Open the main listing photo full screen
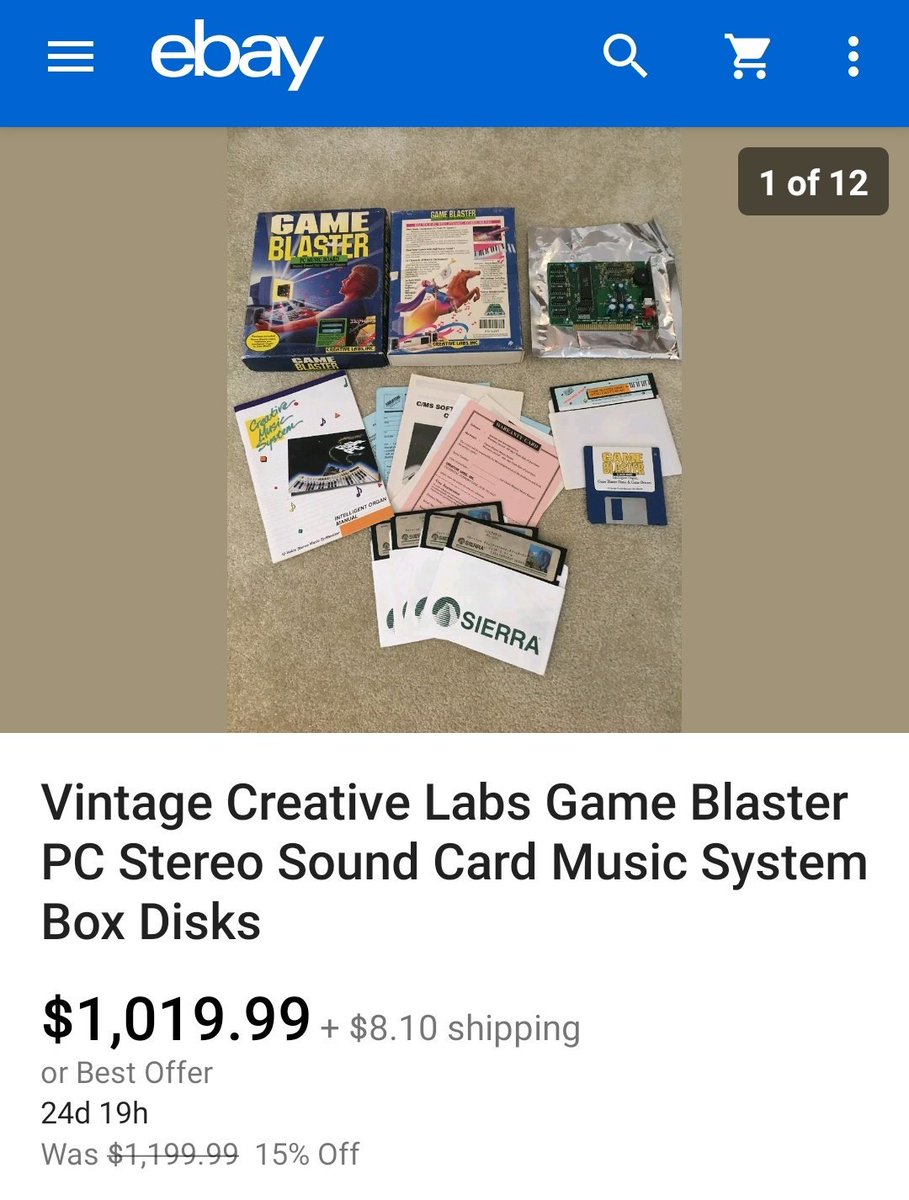This screenshot has width=909, height=1200. [454, 430]
